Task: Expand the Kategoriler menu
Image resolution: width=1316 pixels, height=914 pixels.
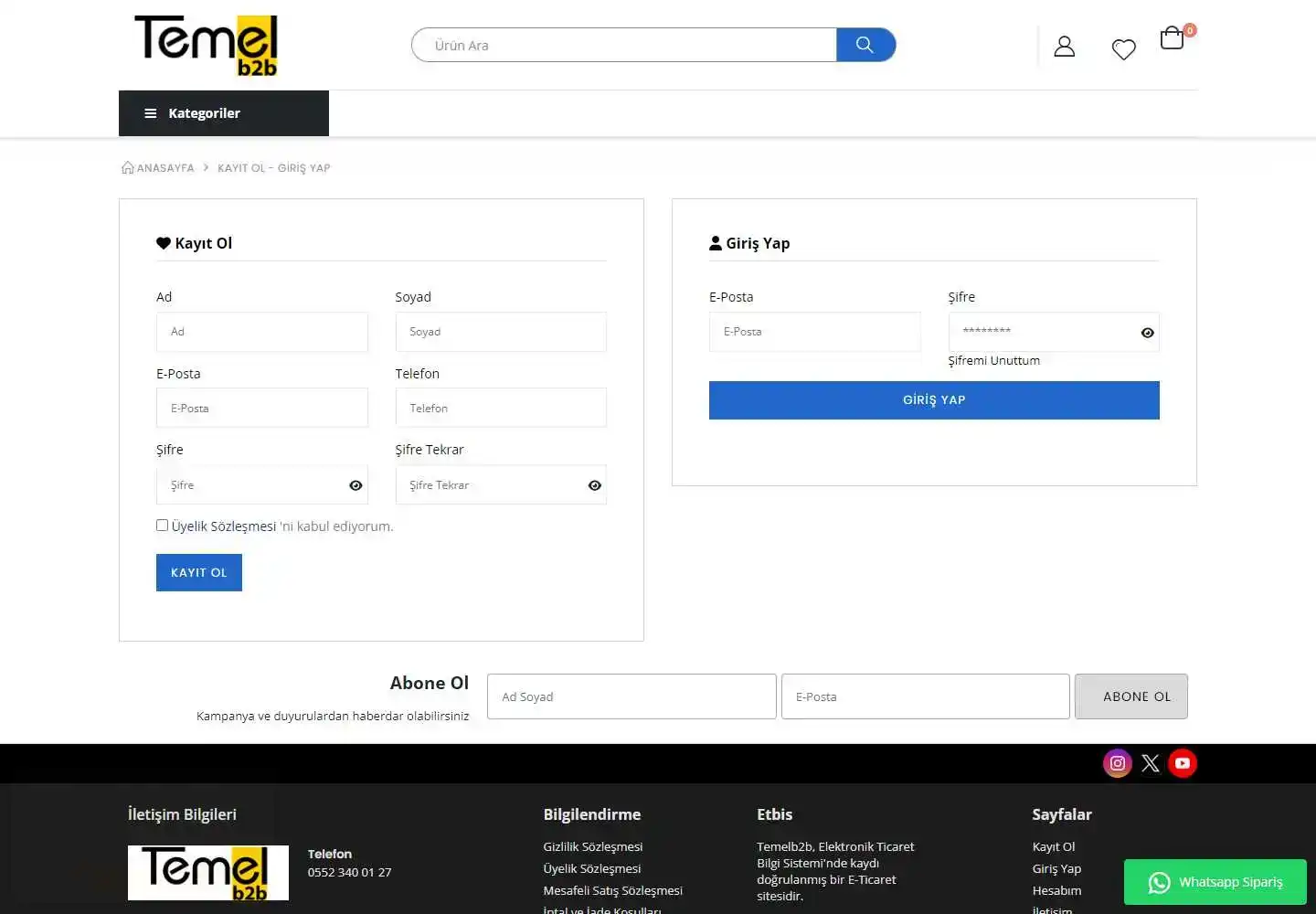Action: (224, 113)
